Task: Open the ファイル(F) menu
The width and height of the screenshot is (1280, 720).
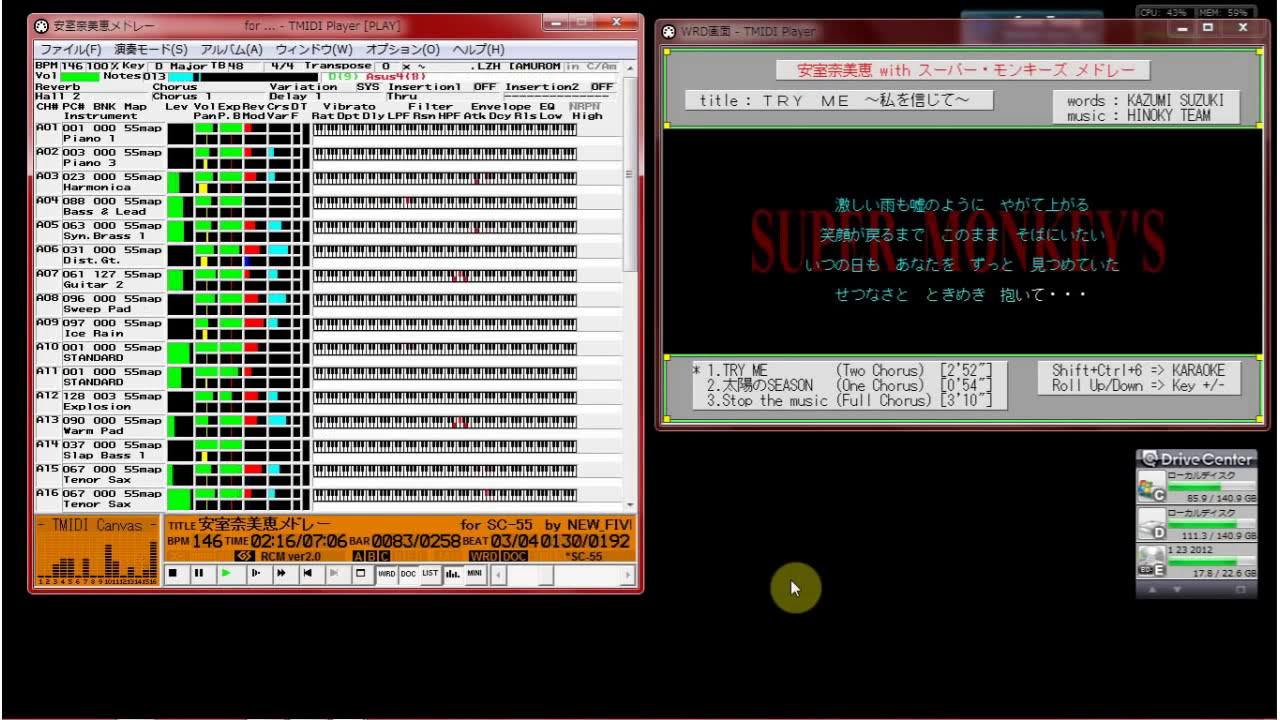Action: [70, 49]
